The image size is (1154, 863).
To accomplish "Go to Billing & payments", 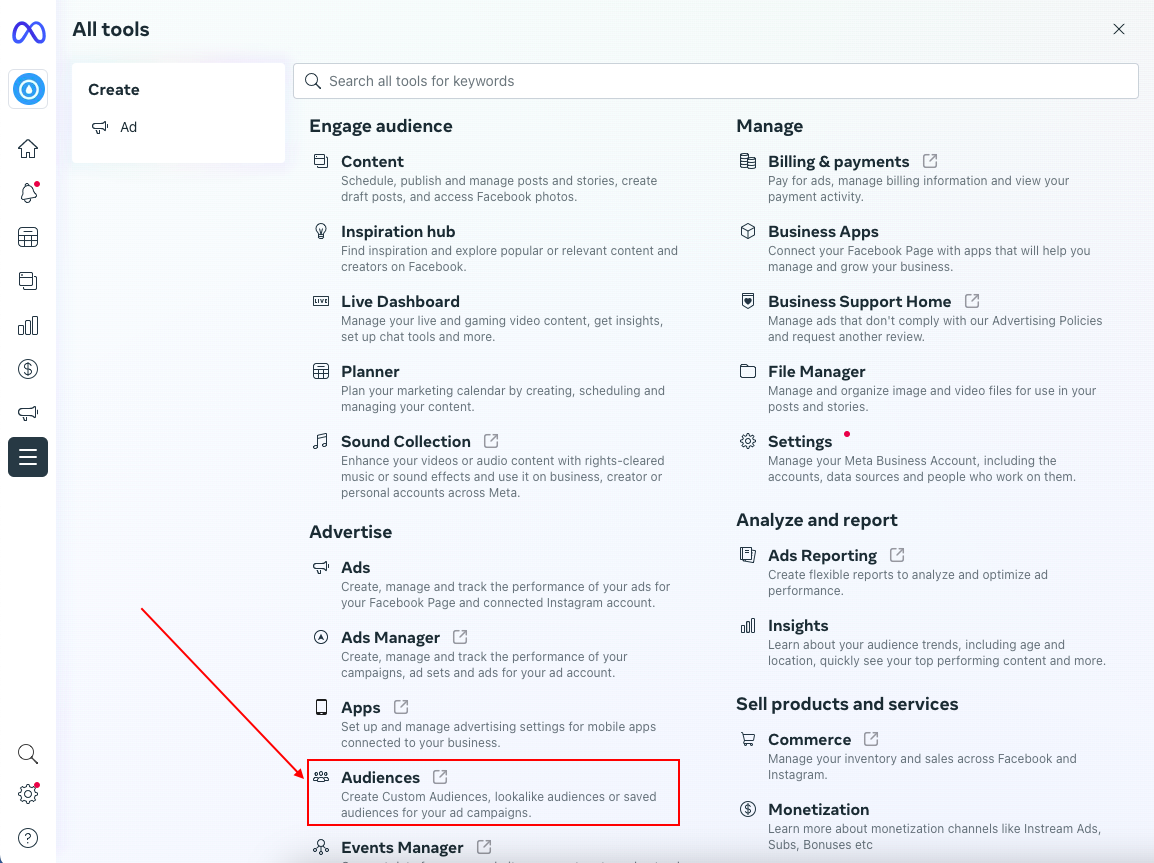I will (838, 162).
